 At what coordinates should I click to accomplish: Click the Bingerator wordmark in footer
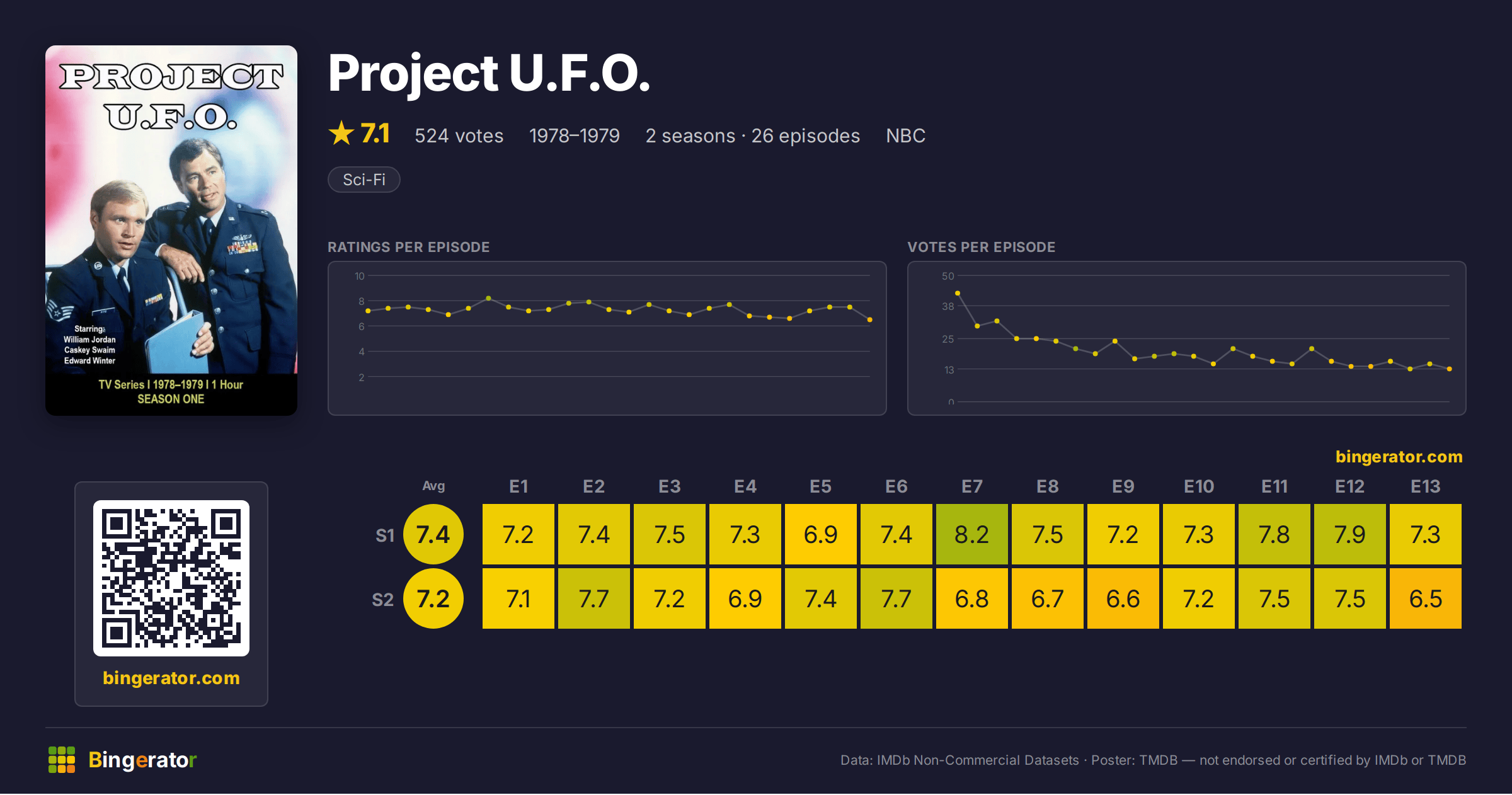(142, 760)
